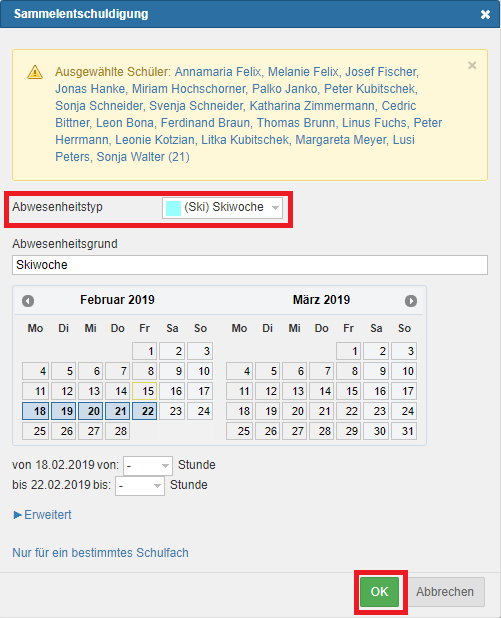This screenshot has height=618, width=501.
Task: Close the Sammelentschuldigung dialog
Action: (x=485, y=15)
